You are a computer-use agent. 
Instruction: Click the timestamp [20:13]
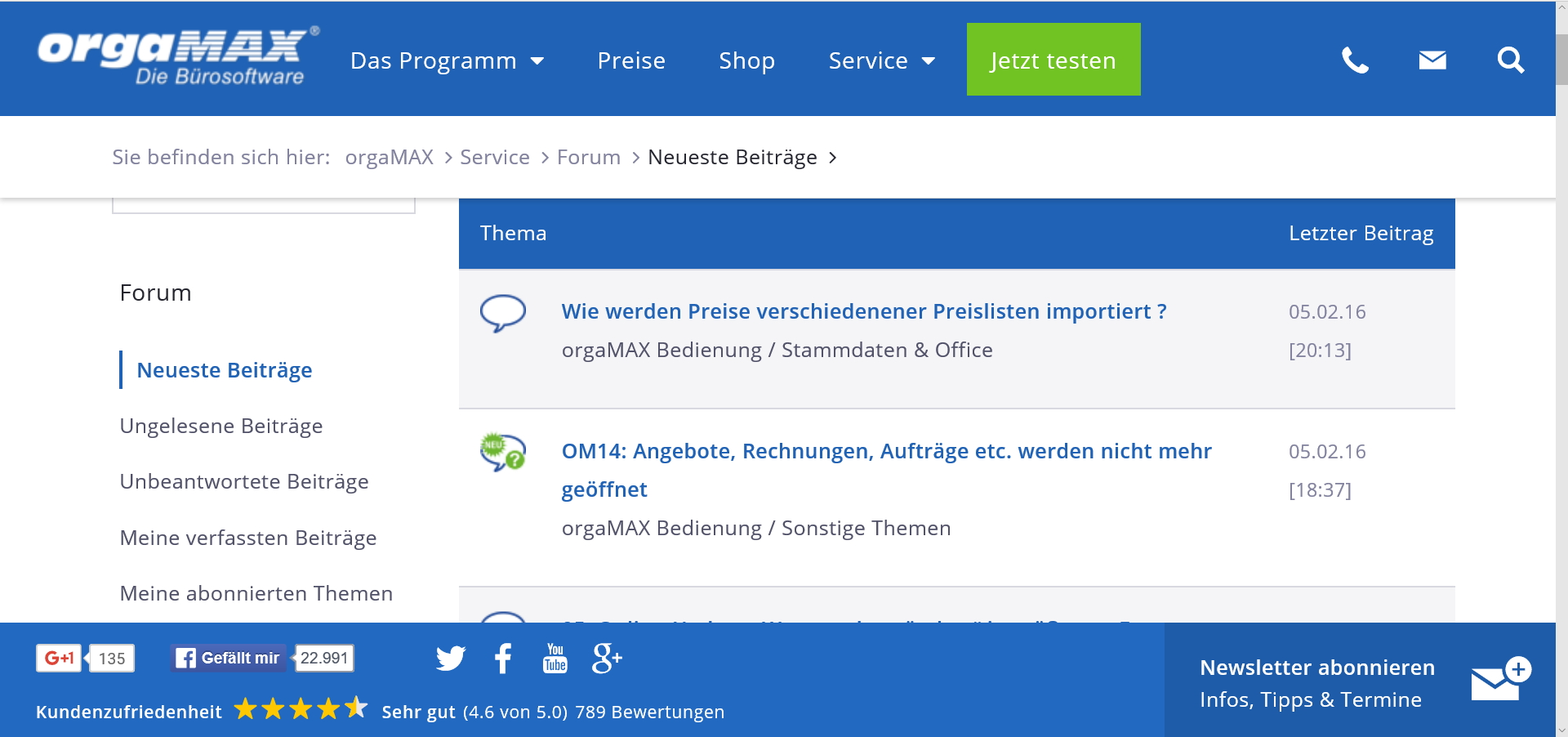click(1320, 350)
